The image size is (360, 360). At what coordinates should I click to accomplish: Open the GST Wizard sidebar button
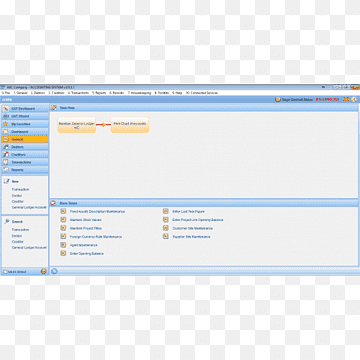[x=25, y=116]
